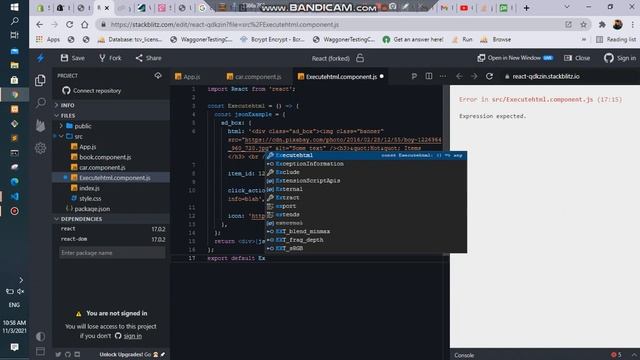The image size is (640, 360).
Task: Choose Exclude autocomplete suggestion
Action: (366, 172)
